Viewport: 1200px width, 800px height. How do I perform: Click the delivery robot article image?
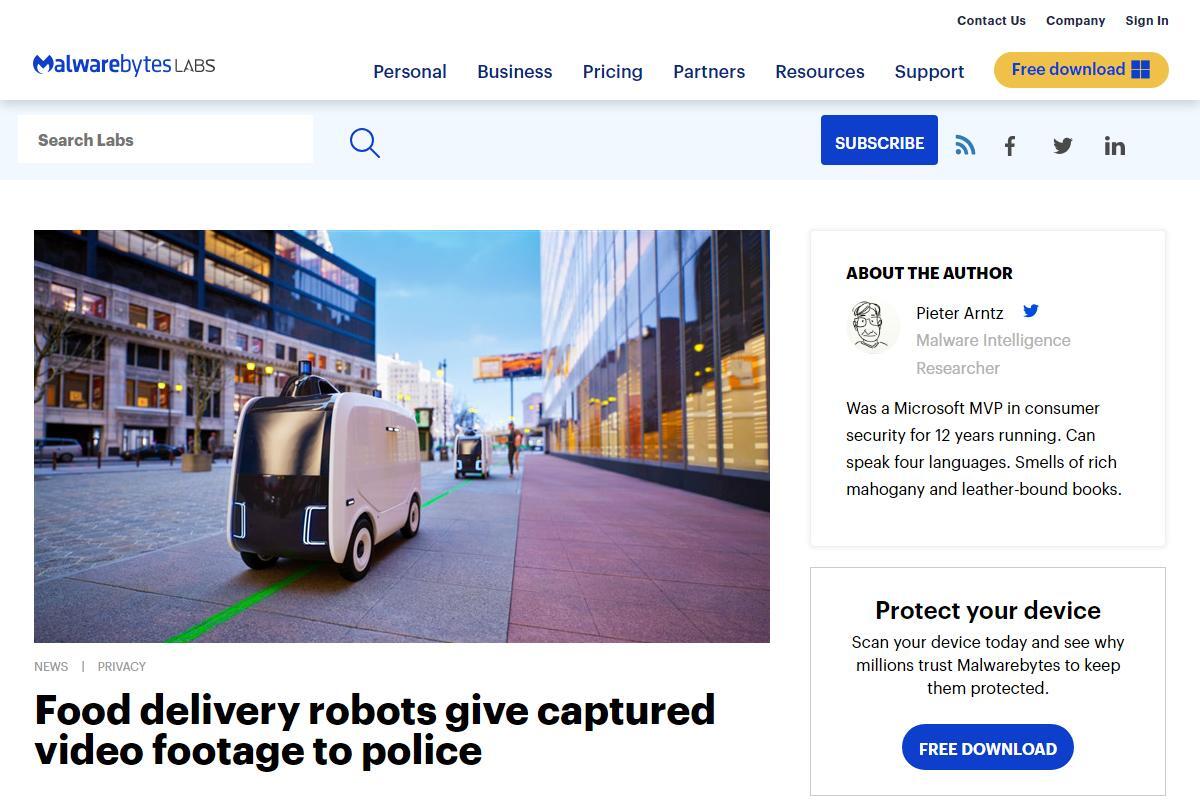click(x=402, y=436)
